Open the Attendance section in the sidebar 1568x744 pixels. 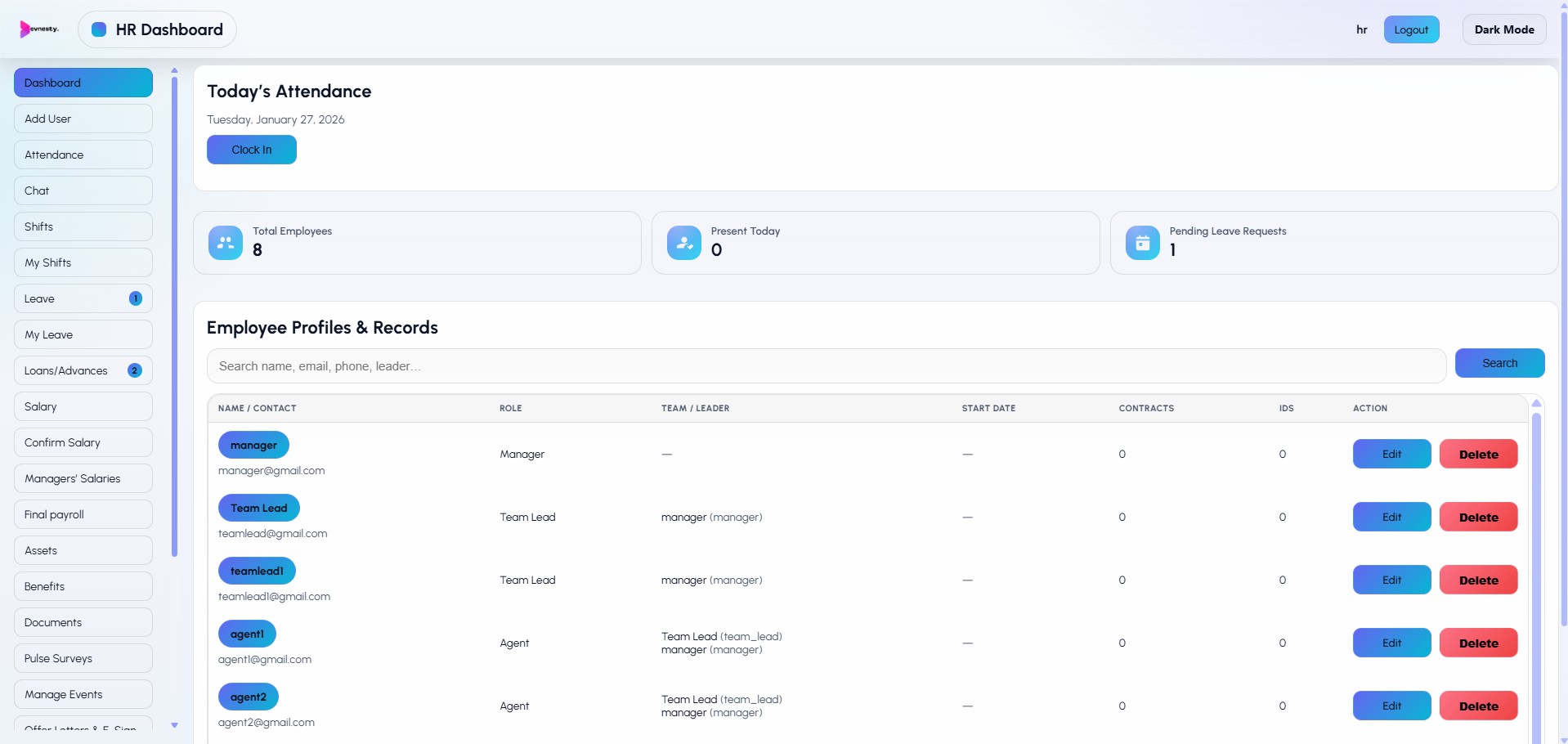(82, 154)
